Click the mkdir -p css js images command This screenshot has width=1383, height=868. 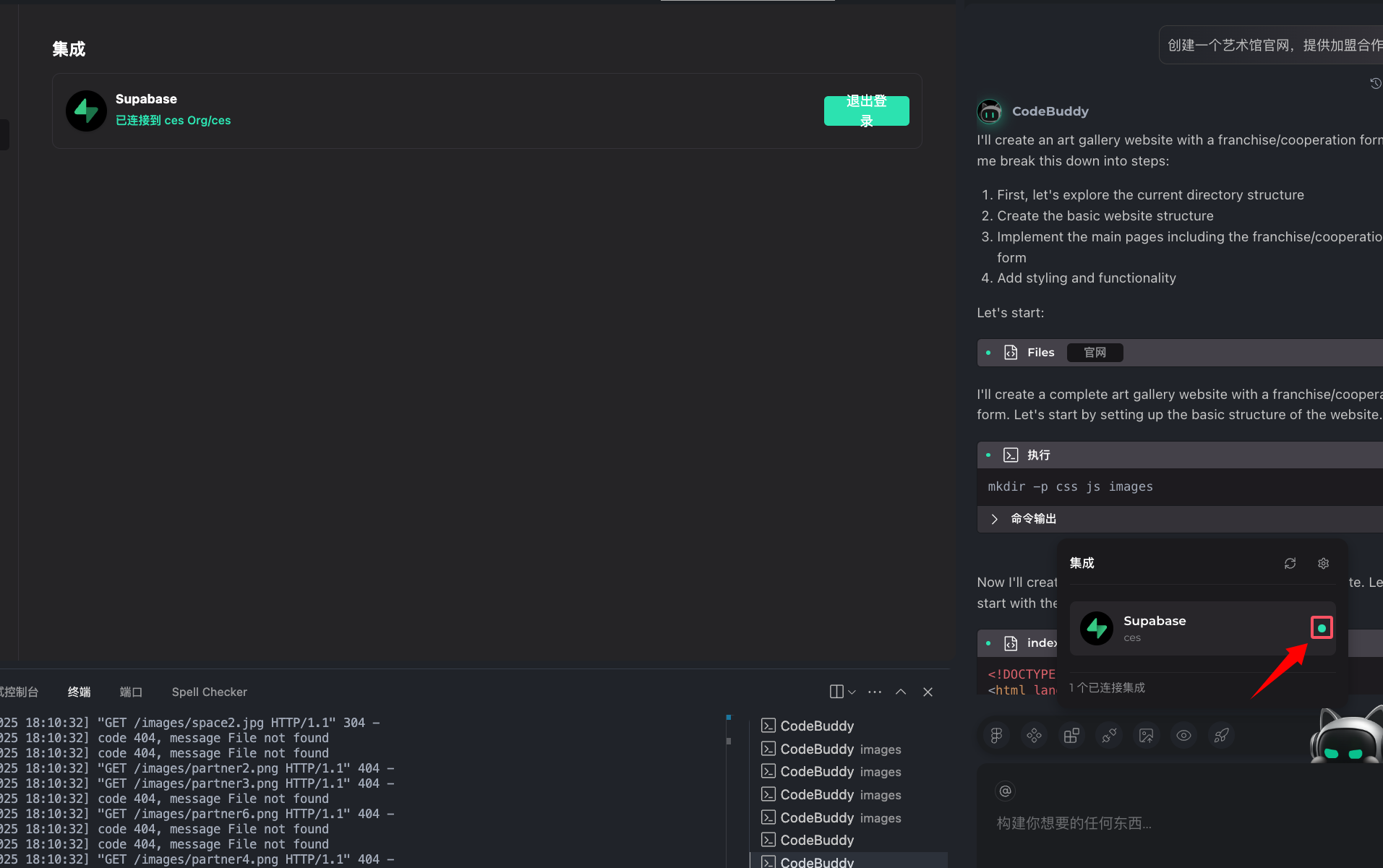coord(1070,486)
